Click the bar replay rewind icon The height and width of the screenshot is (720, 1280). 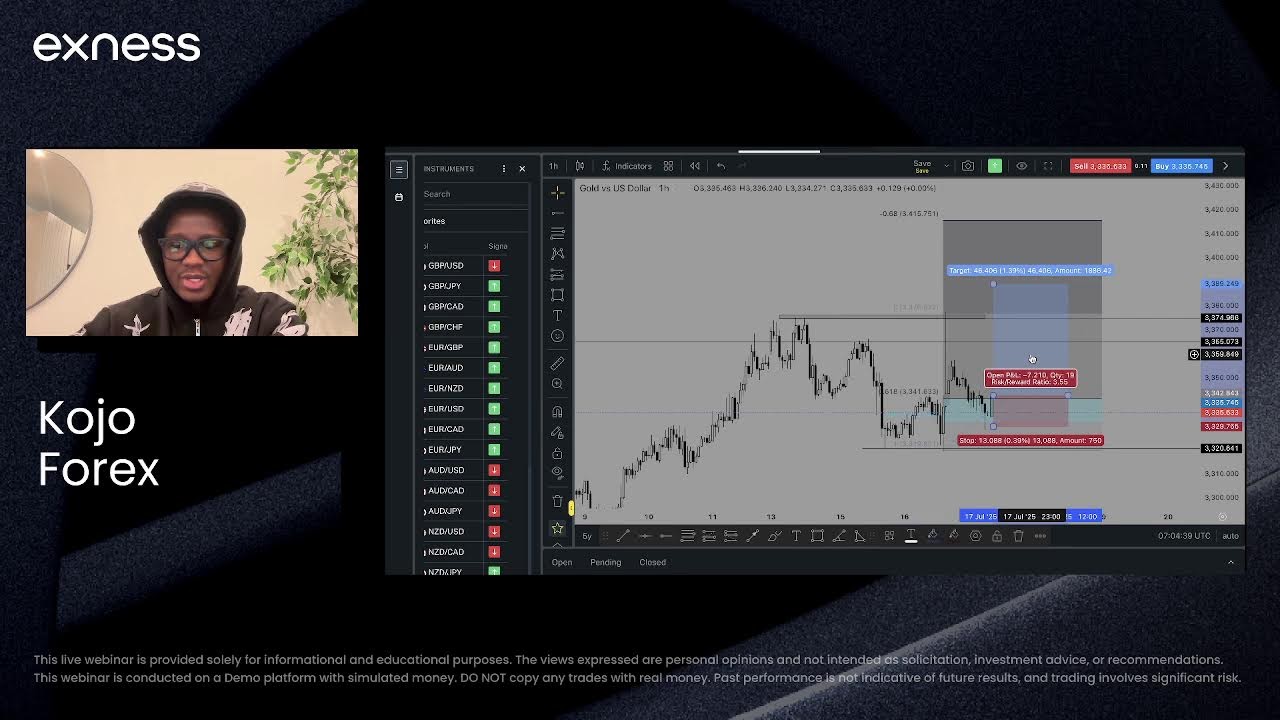[695, 166]
